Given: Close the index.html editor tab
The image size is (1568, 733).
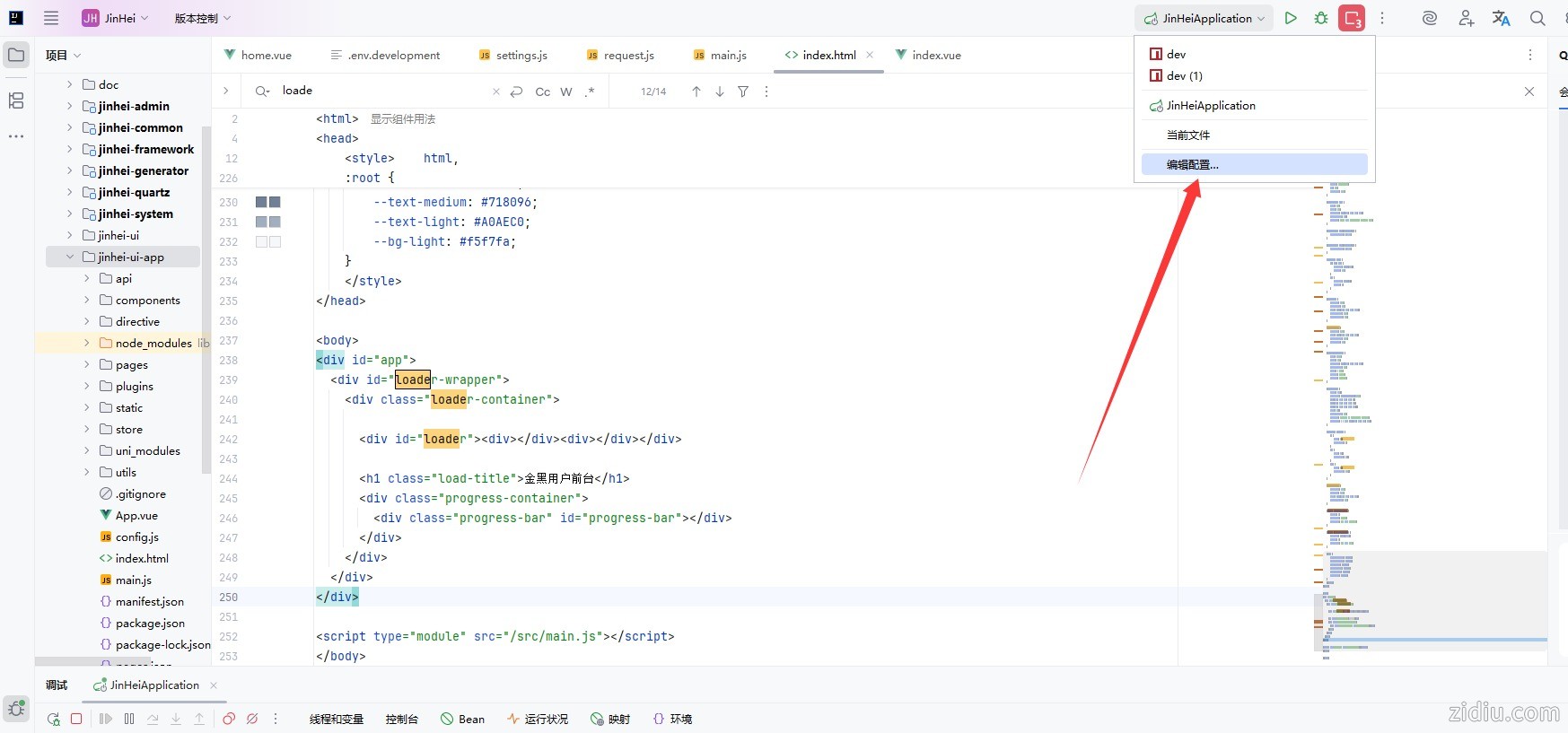Looking at the screenshot, I should coord(870,55).
